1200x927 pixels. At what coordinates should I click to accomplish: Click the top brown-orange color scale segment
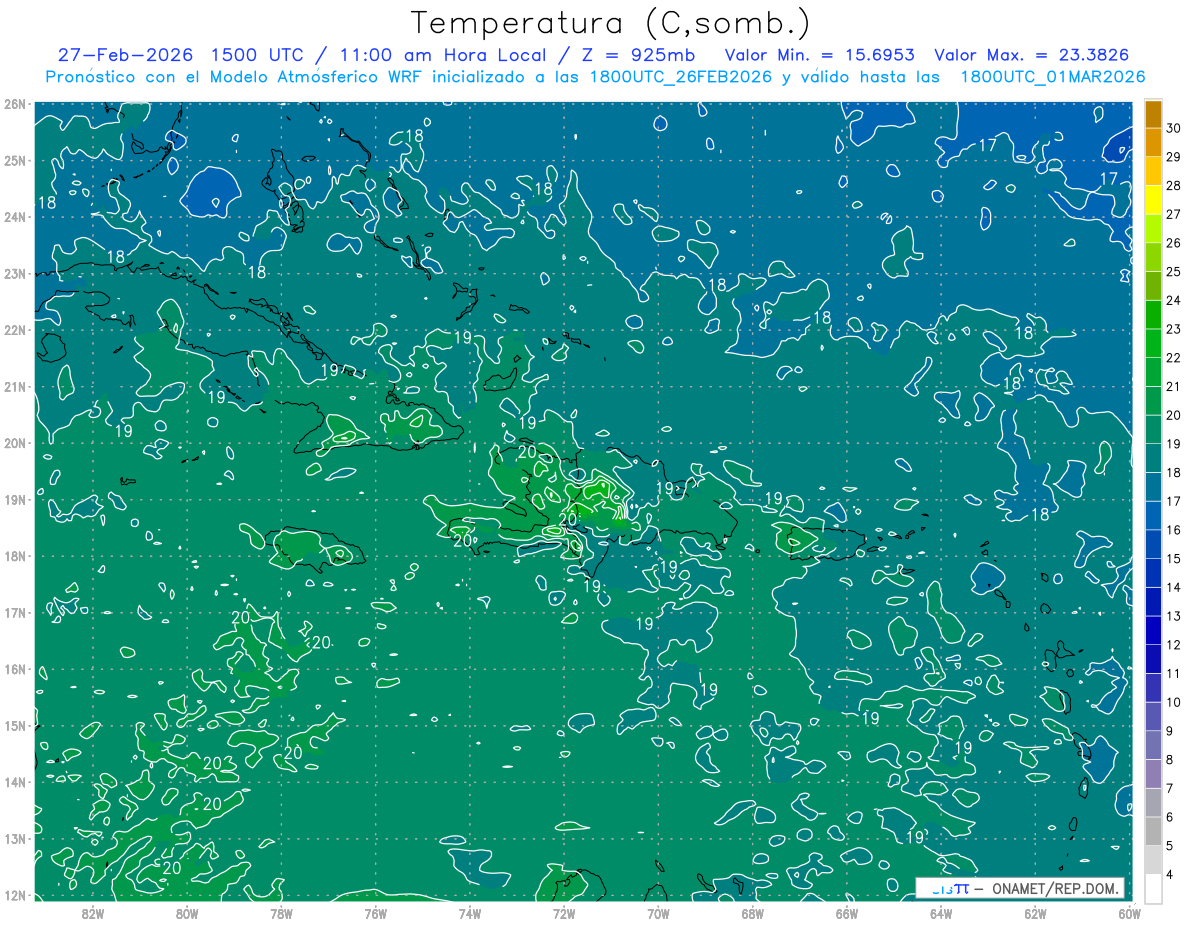click(1153, 114)
